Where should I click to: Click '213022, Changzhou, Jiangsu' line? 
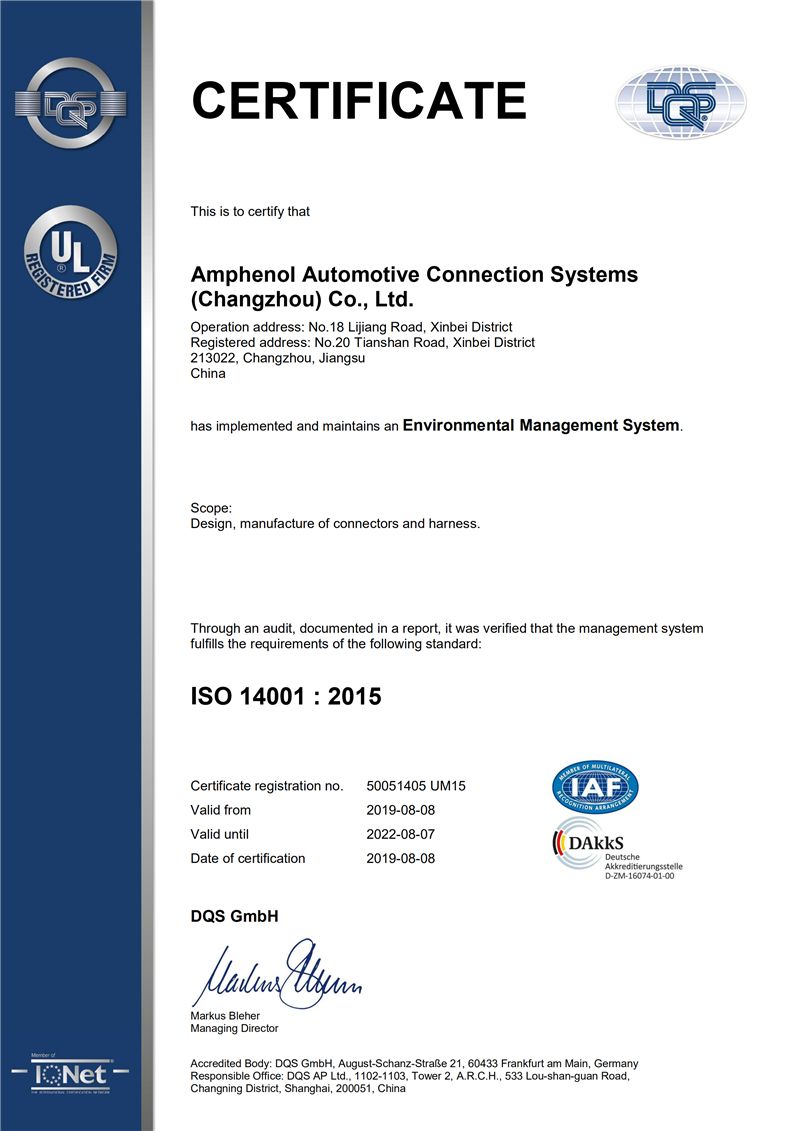278,358
